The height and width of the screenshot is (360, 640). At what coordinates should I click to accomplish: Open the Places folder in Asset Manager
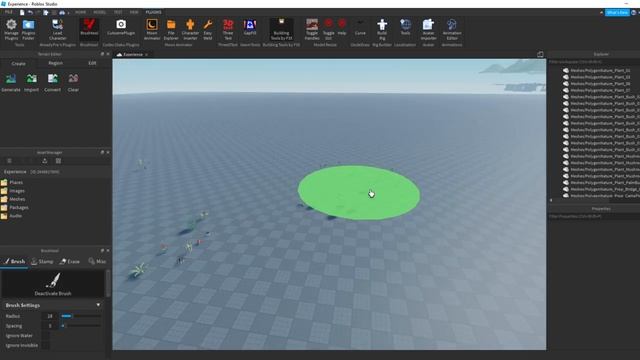coord(12,182)
